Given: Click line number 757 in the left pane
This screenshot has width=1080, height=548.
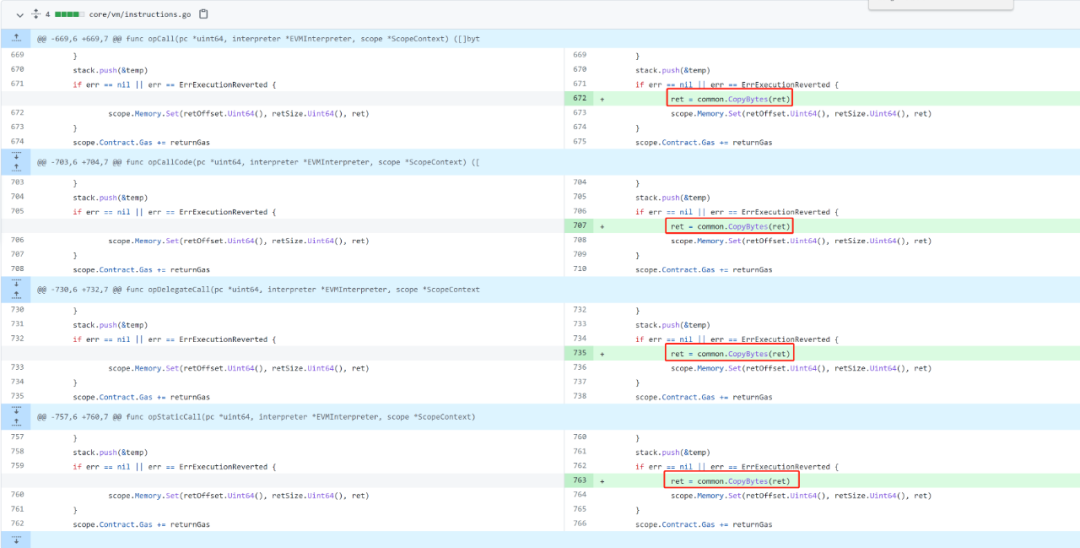Looking at the screenshot, I should (x=18, y=438).
